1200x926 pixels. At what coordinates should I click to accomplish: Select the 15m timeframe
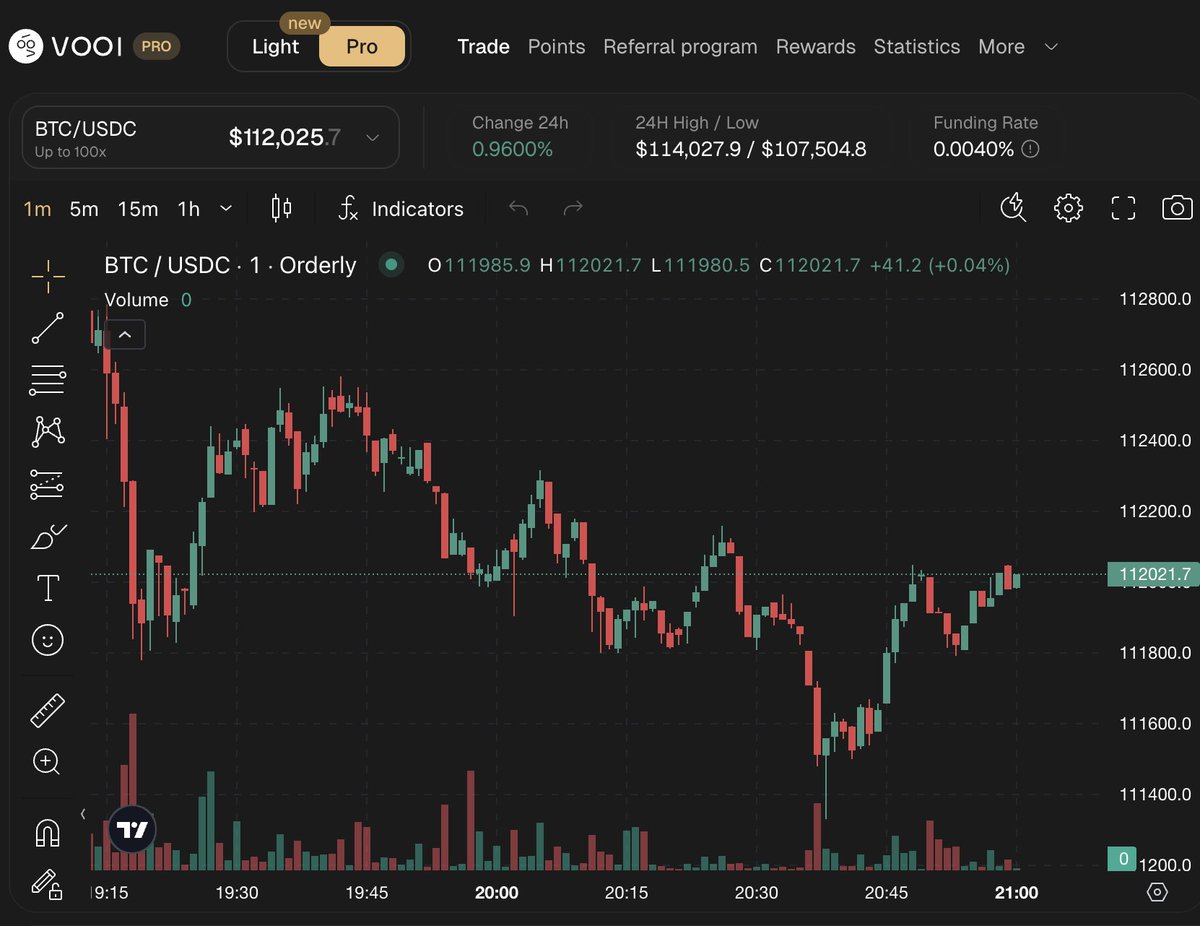point(138,208)
